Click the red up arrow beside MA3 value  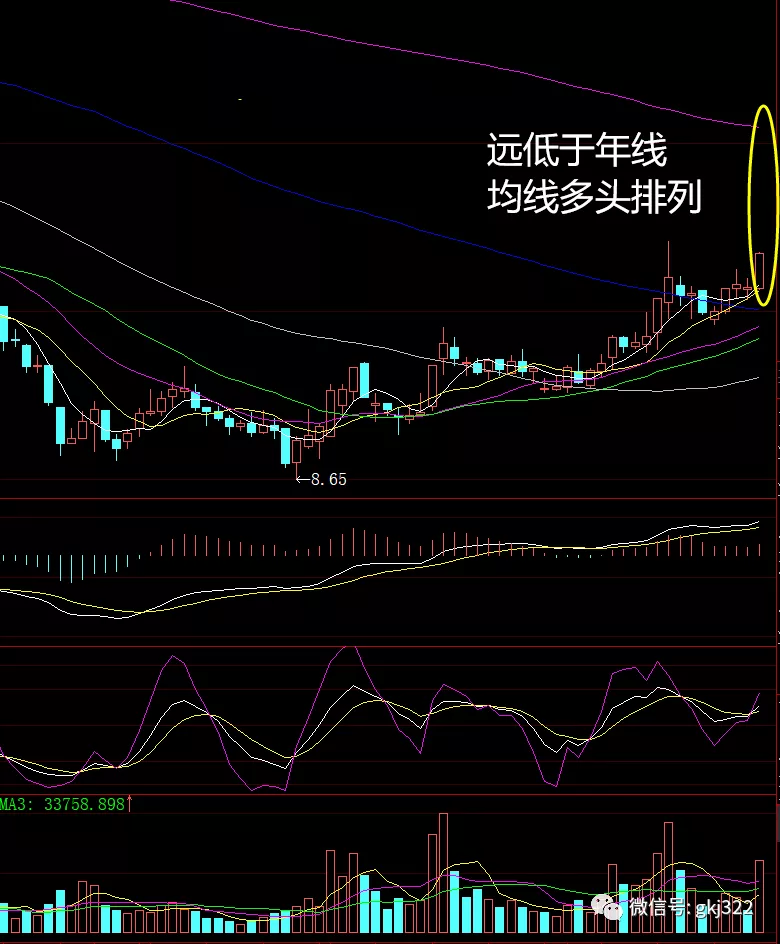pyautogui.click(x=130, y=804)
